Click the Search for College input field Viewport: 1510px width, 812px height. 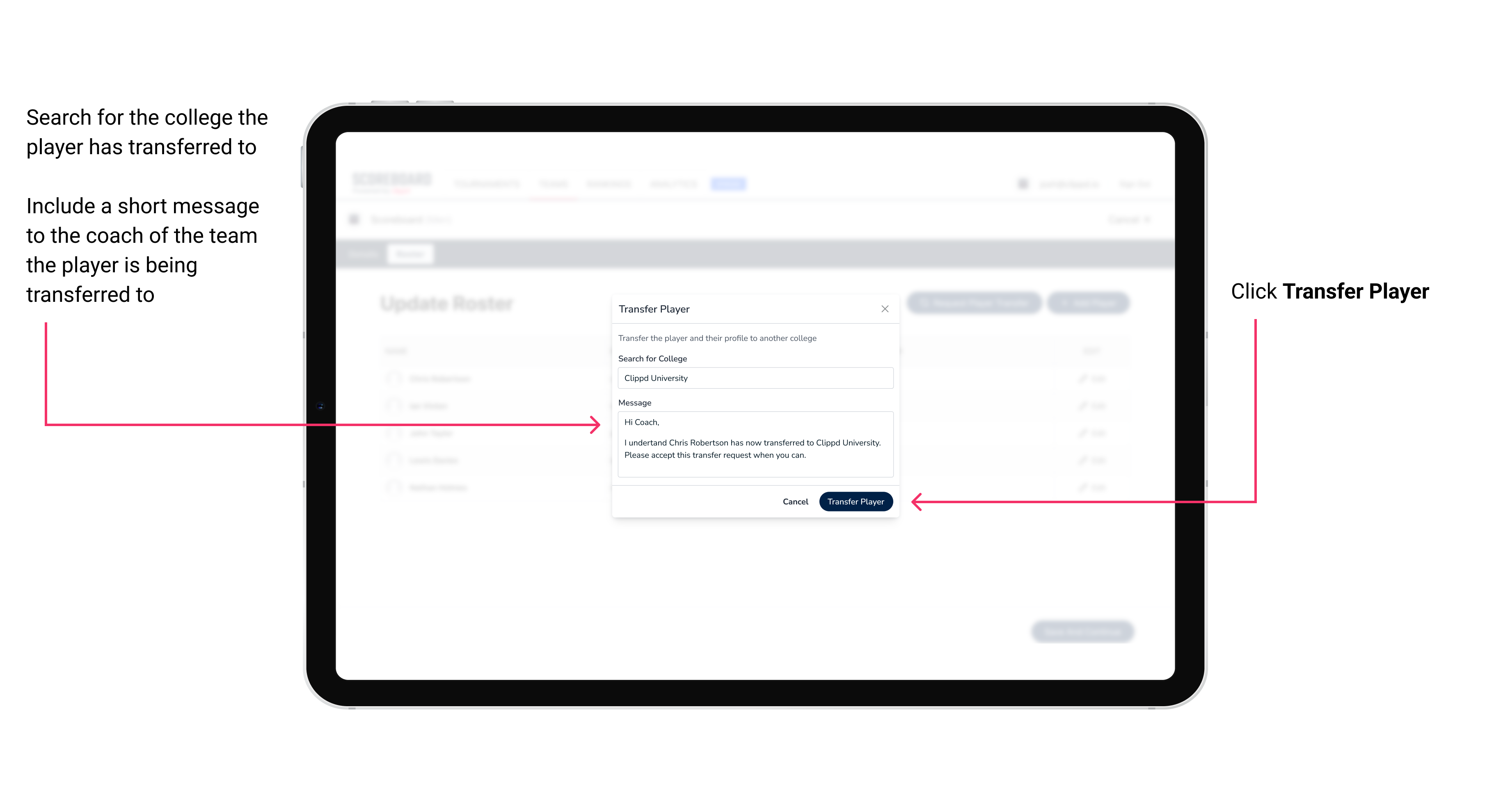click(753, 378)
